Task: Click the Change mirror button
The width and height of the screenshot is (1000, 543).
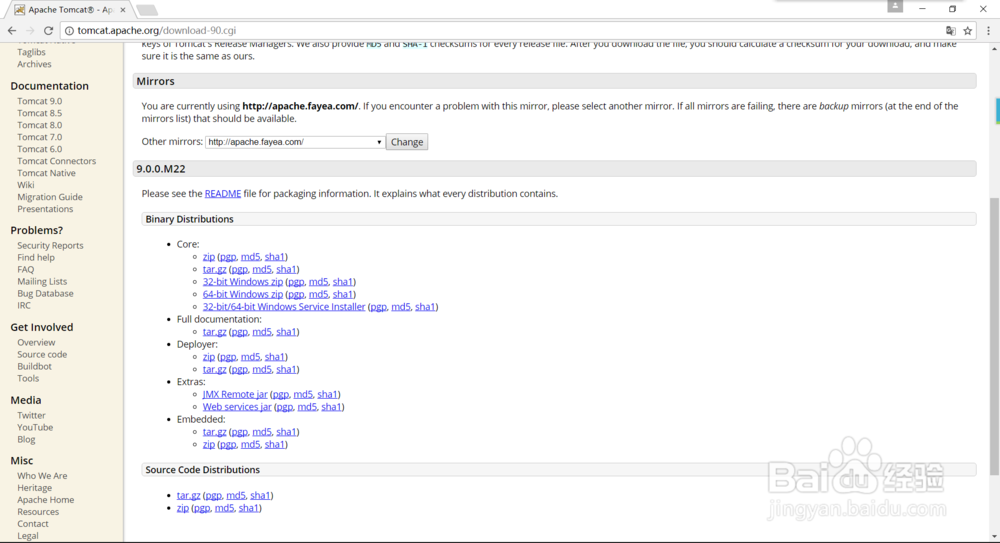Action: pos(407,142)
